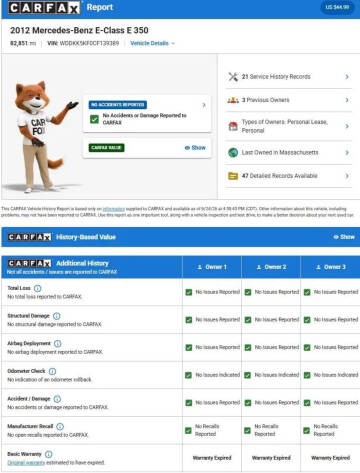Click the Owner 3 person icon
The width and height of the screenshot is (360, 473).
click(x=318, y=267)
